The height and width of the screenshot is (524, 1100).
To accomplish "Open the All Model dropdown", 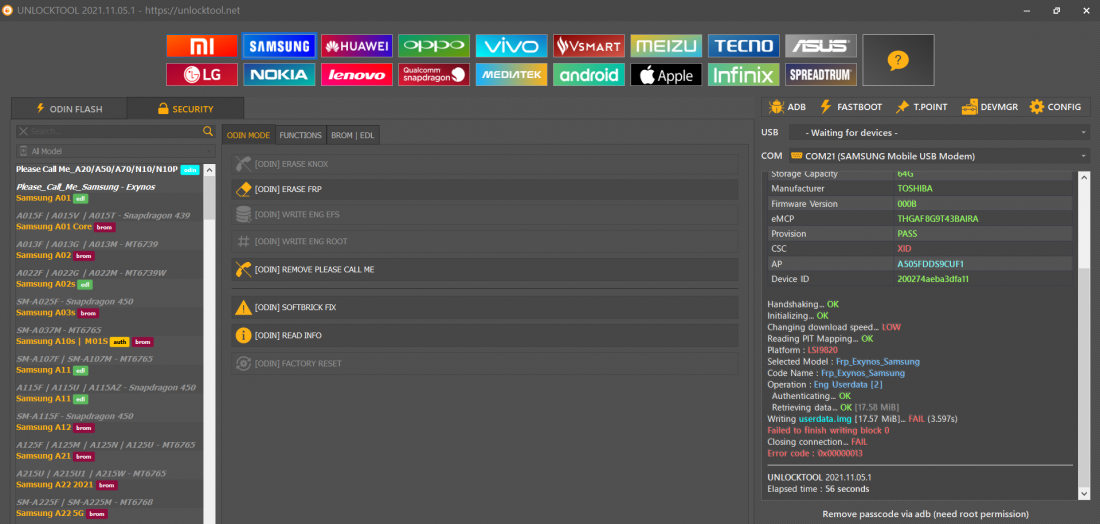I will [x=116, y=151].
